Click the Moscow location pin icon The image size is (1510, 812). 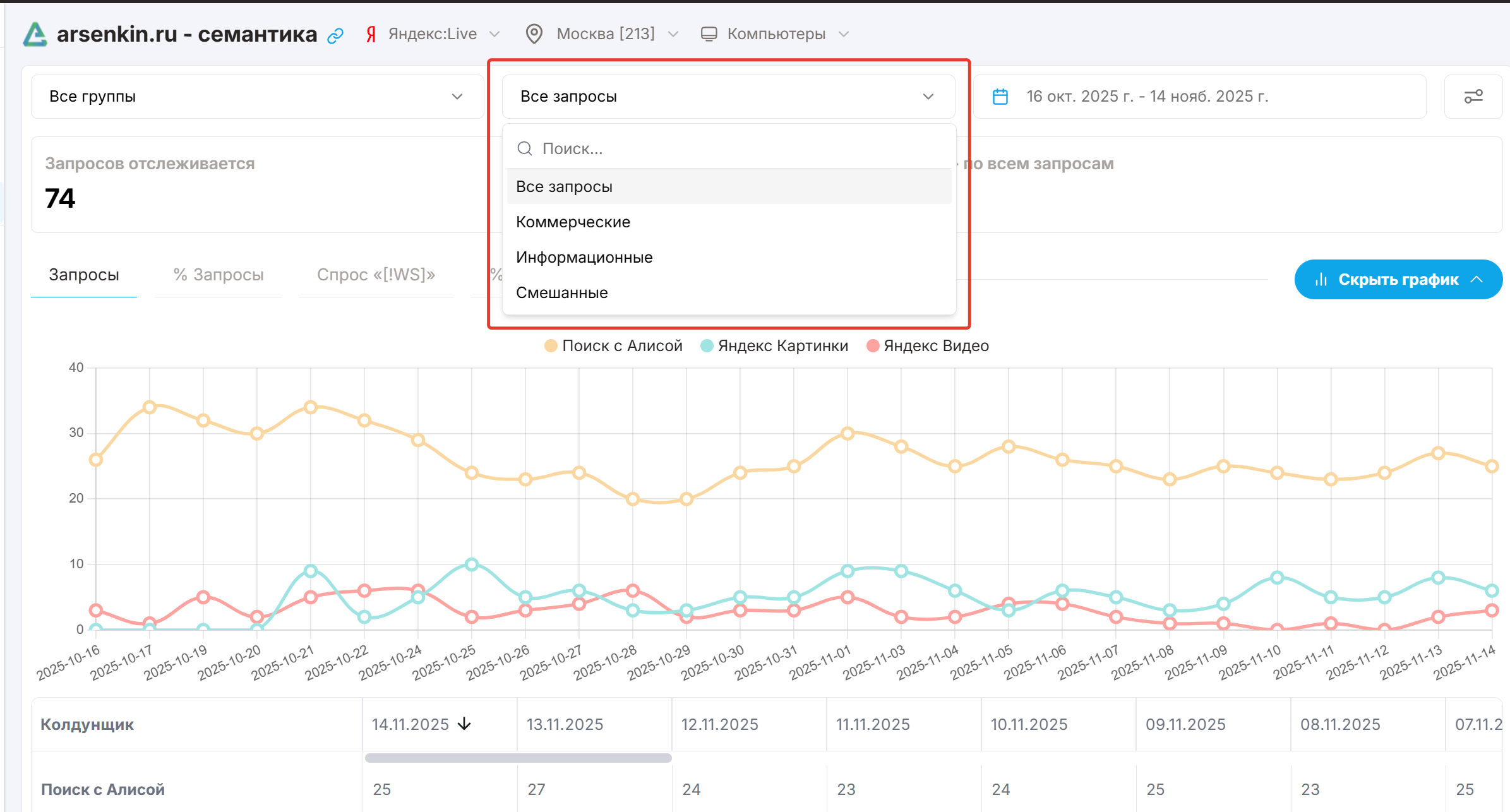[x=534, y=34]
